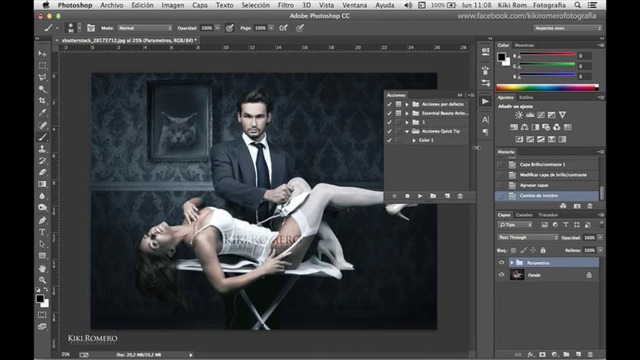
Task: Hide the Fondo layer
Action: click(502, 275)
